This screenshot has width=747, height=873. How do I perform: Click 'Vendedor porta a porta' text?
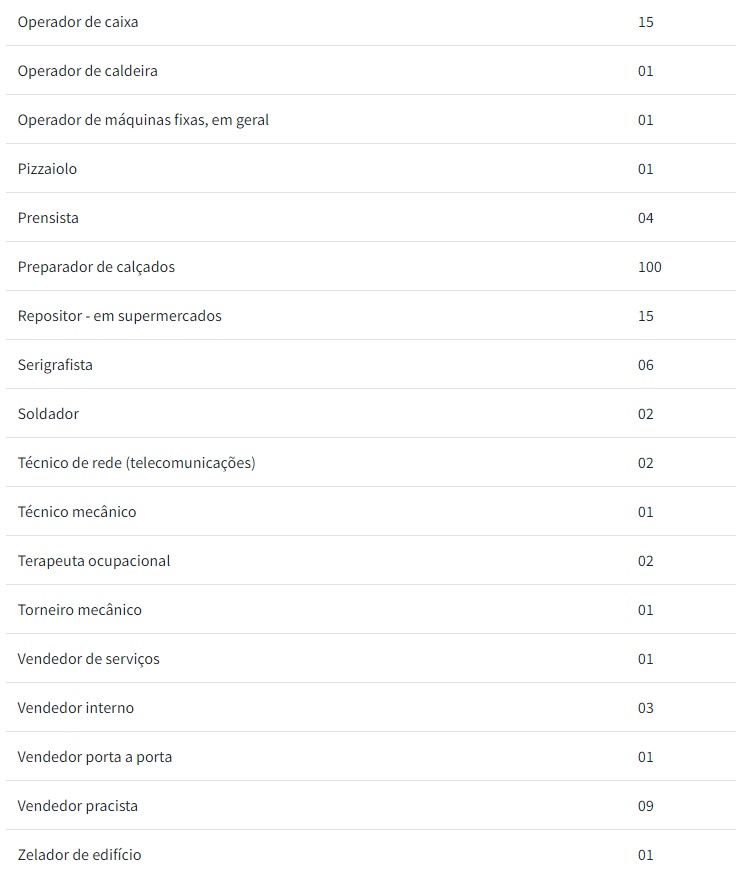[x=95, y=757]
